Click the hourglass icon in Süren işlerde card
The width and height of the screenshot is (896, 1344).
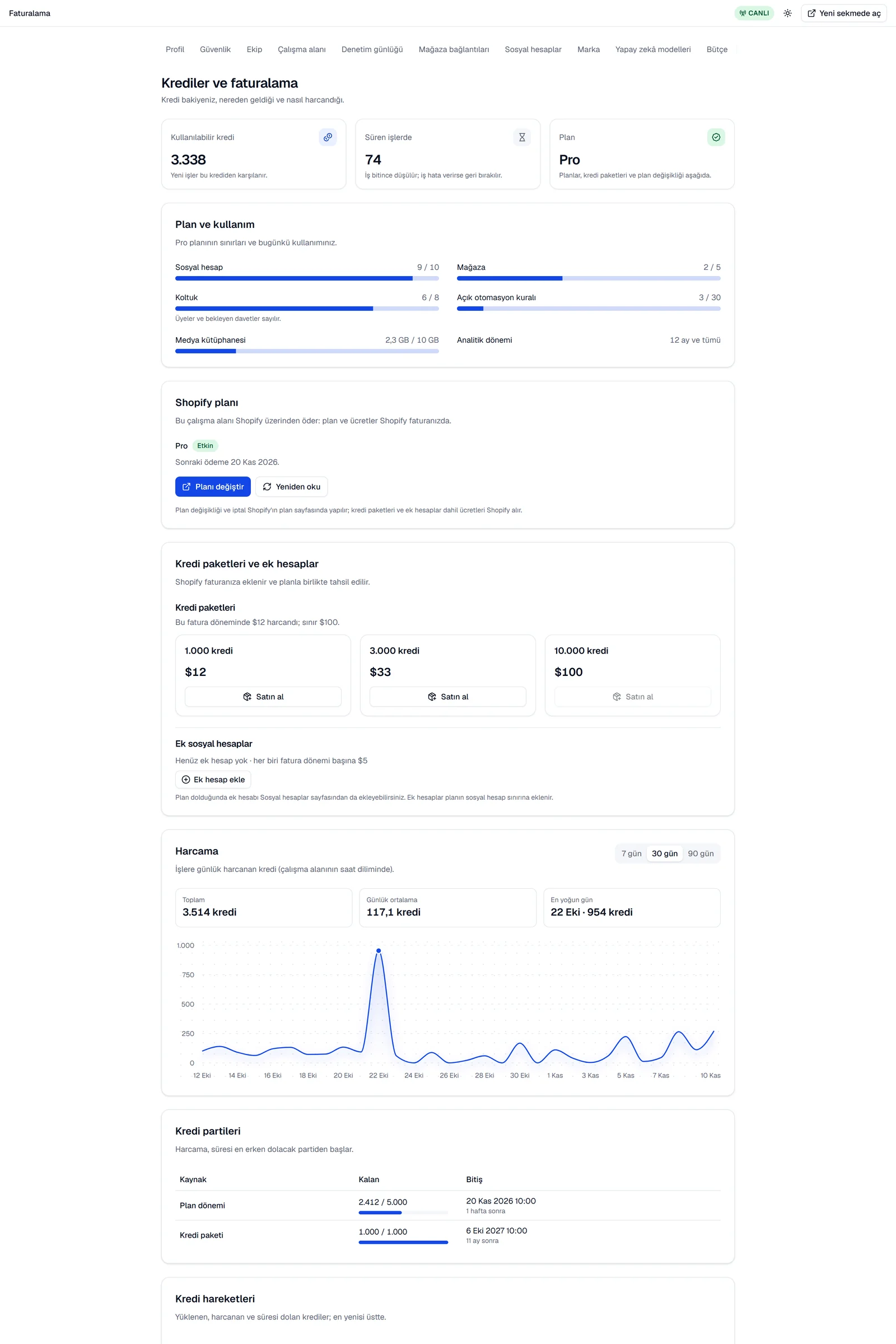tap(522, 137)
